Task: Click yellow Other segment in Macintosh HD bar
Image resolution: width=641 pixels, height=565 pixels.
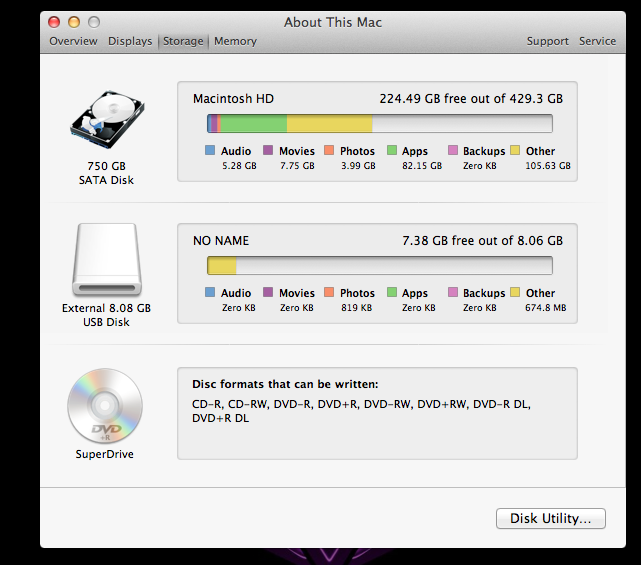Action: [x=329, y=123]
